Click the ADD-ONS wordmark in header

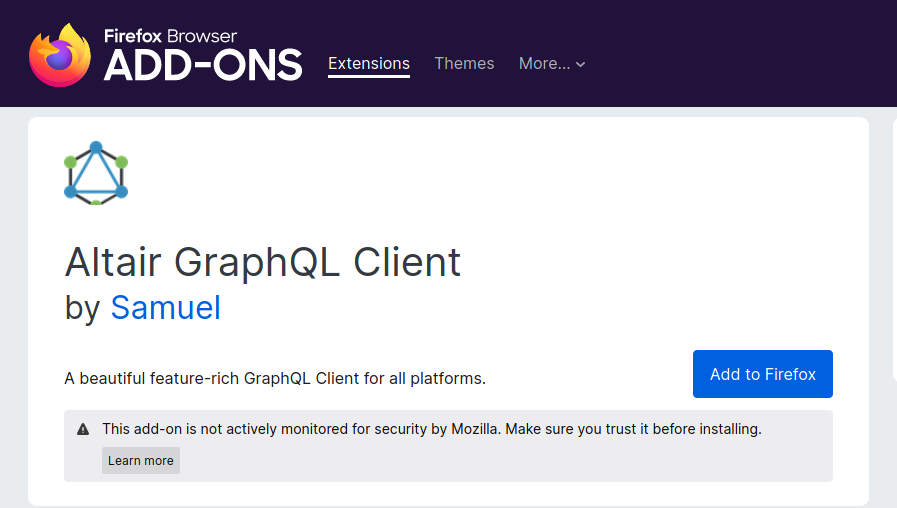[203, 65]
